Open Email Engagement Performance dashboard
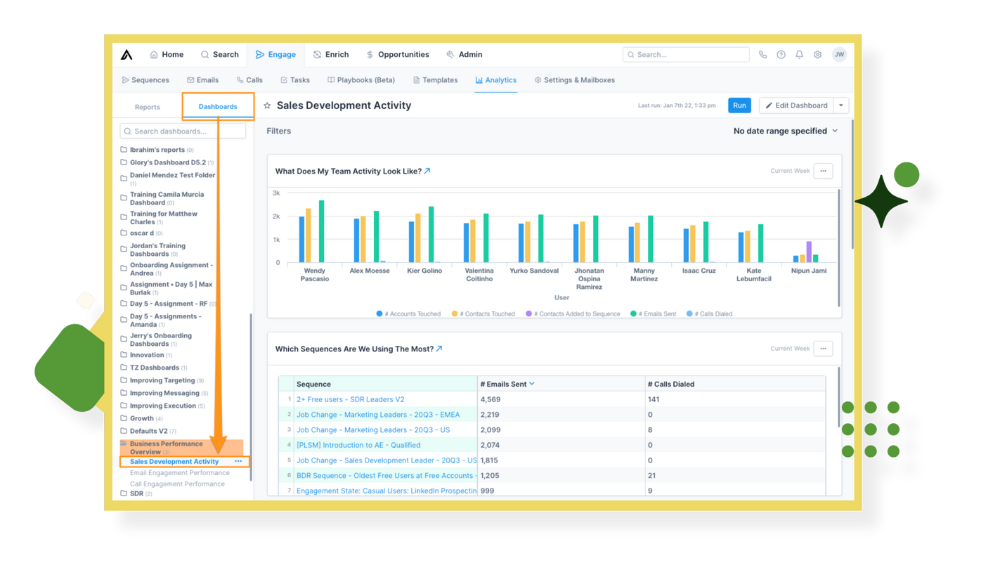Viewport: 1000px width, 563px height. point(180,473)
